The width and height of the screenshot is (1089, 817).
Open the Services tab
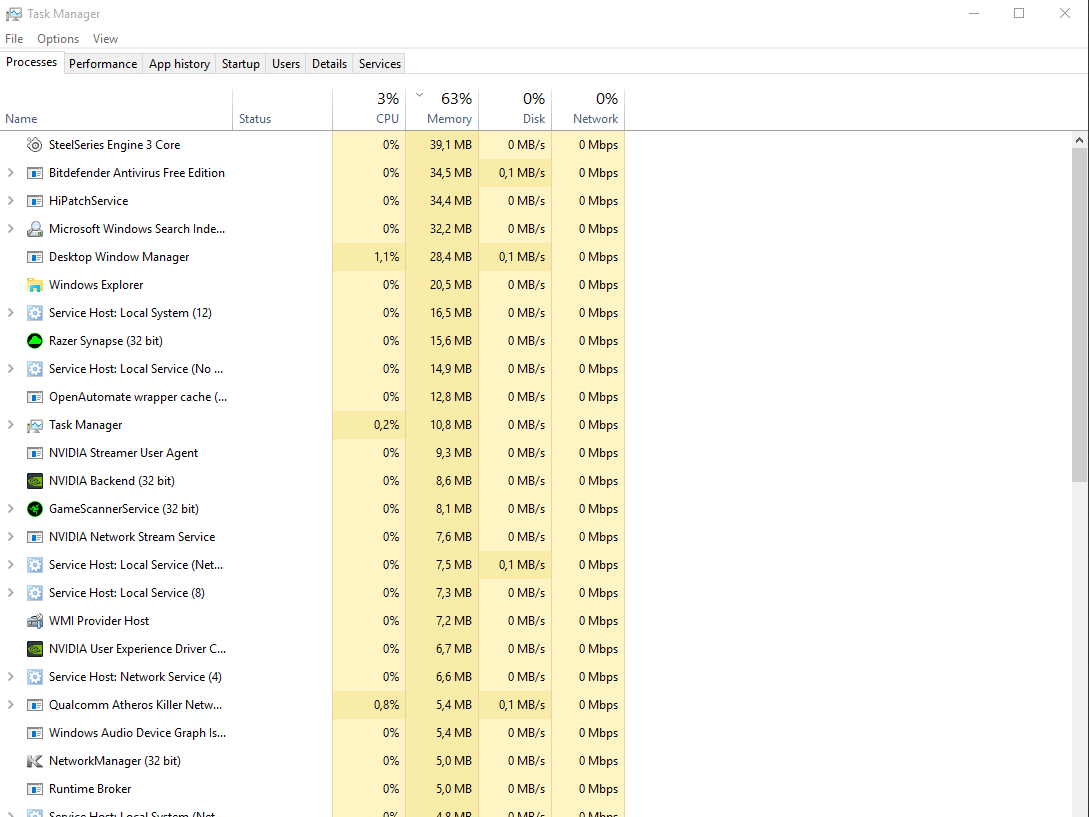pyautogui.click(x=379, y=64)
